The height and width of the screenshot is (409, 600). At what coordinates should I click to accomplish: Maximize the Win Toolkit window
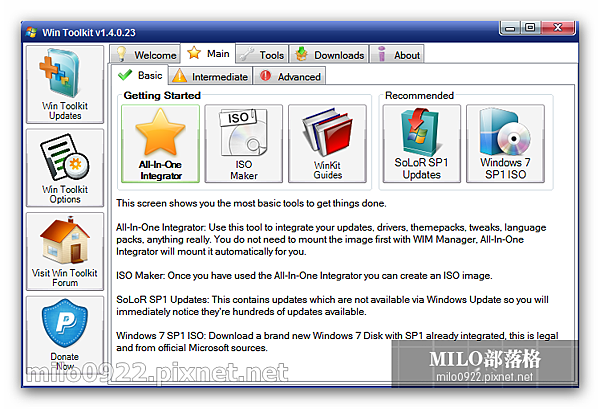point(530,28)
